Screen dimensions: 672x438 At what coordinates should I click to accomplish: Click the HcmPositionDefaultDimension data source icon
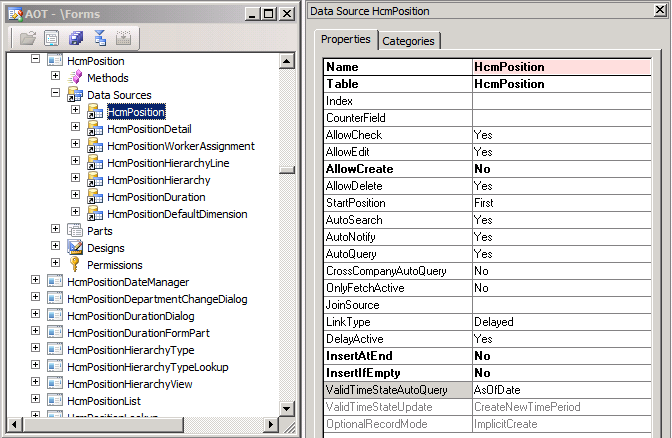tap(95, 214)
